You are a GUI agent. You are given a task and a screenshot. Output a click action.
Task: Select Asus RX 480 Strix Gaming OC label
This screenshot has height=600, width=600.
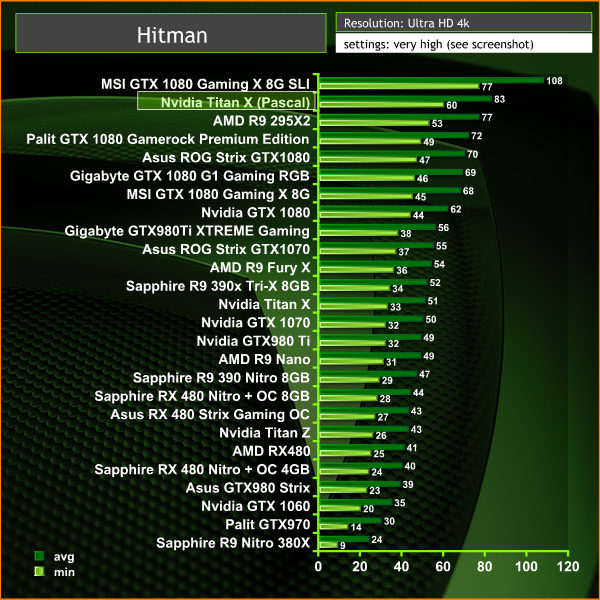pyautogui.click(x=210, y=414)
